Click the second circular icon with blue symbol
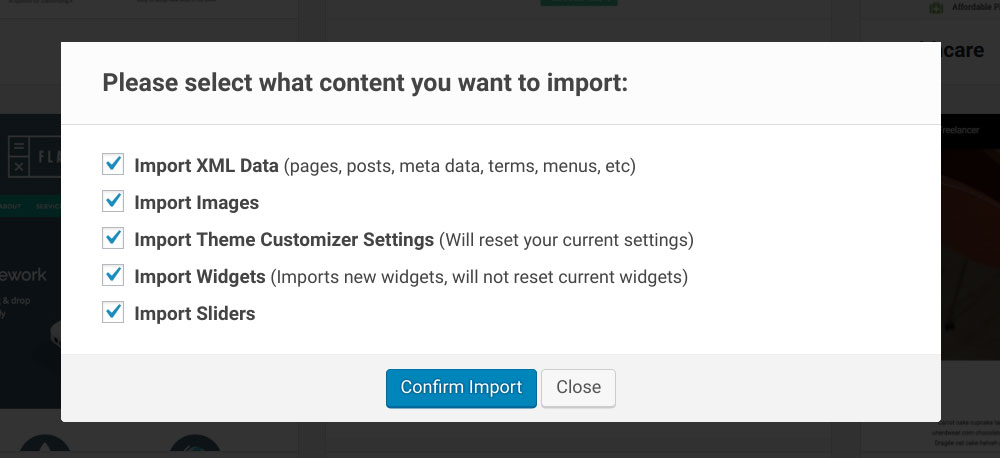Screen dimensions: 1000x458 tap(194, 447)
